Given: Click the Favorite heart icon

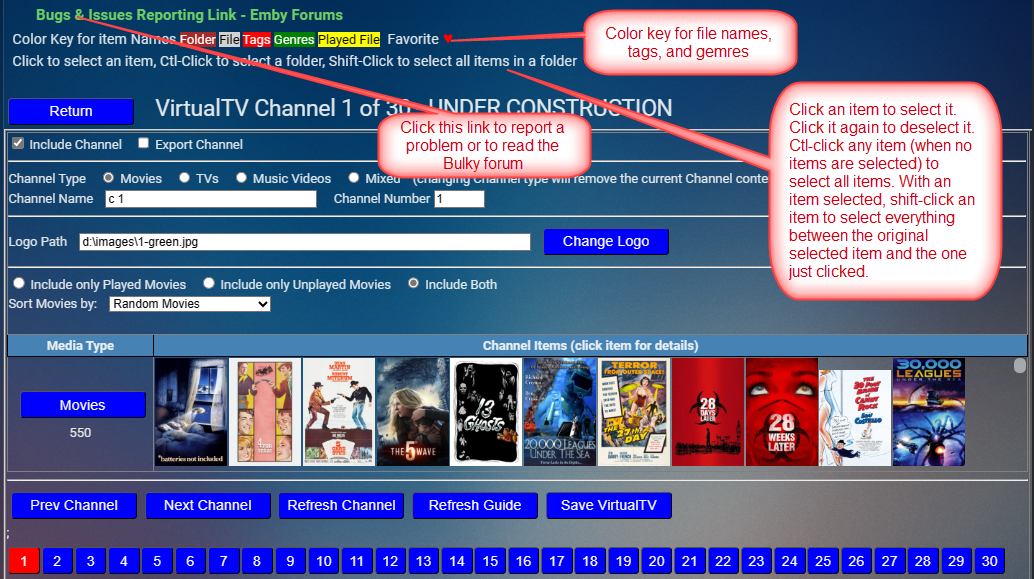Looking at the screenshot, I should (448, 40).
